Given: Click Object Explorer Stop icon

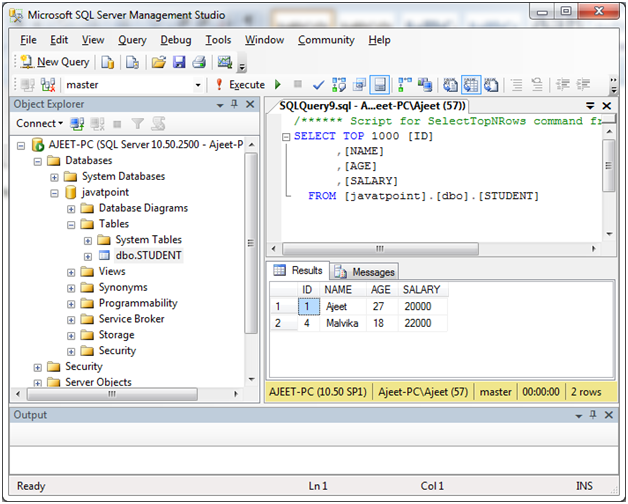Looking at the screenshot, I should coord(117,124).
